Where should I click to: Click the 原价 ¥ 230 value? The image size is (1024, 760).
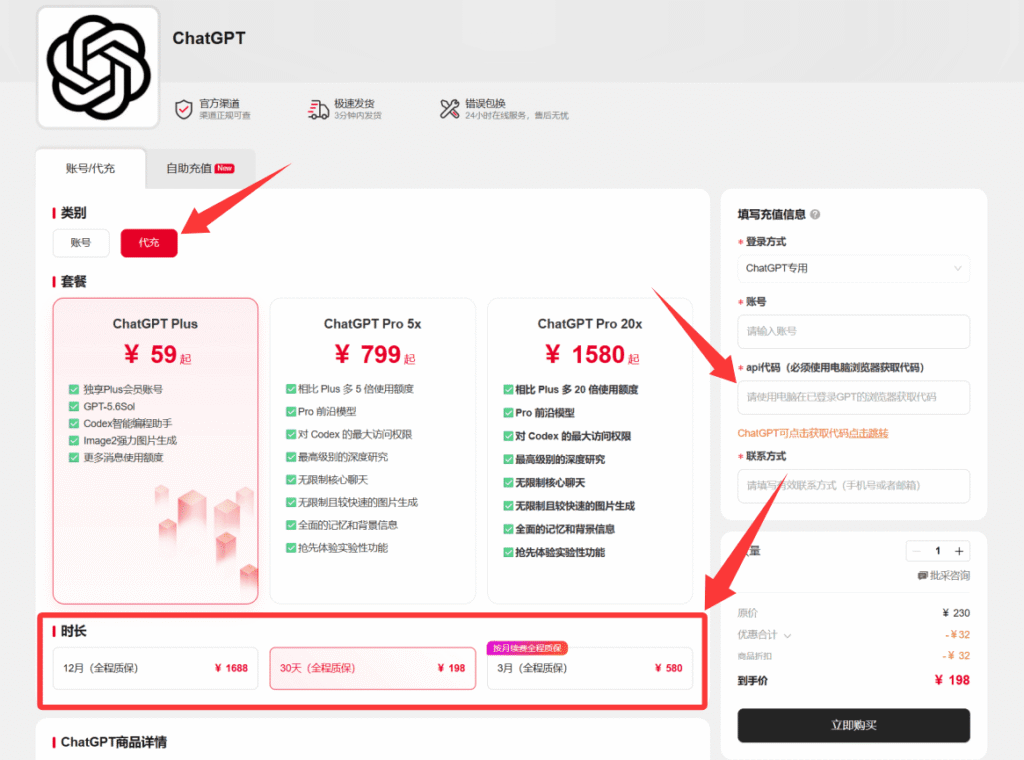point(956,613)
